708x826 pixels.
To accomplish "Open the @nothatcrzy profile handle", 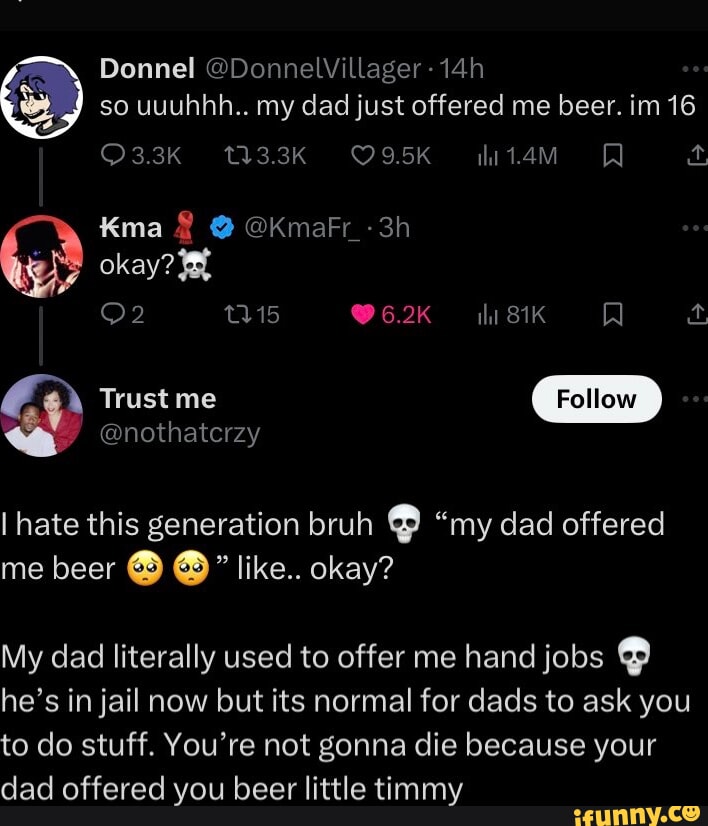I will click(180, 434).
